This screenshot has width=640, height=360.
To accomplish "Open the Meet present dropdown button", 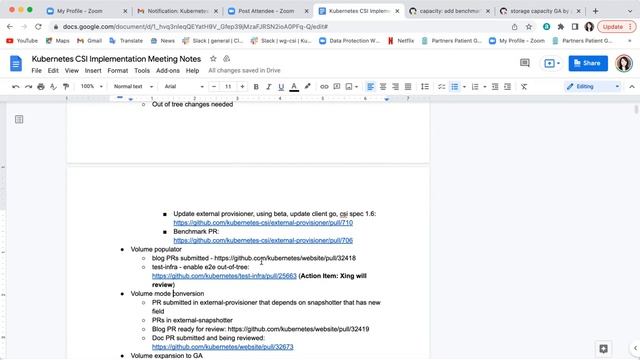I will 552,63.
